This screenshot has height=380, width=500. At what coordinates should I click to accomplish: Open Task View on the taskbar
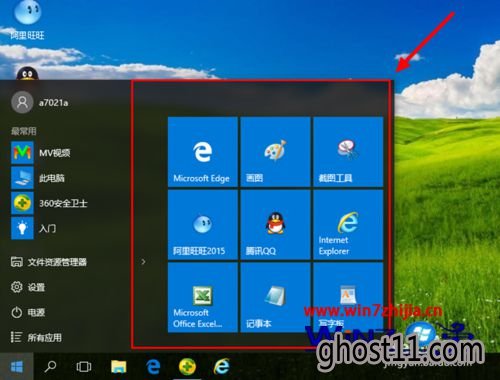(x=84, y=367)
